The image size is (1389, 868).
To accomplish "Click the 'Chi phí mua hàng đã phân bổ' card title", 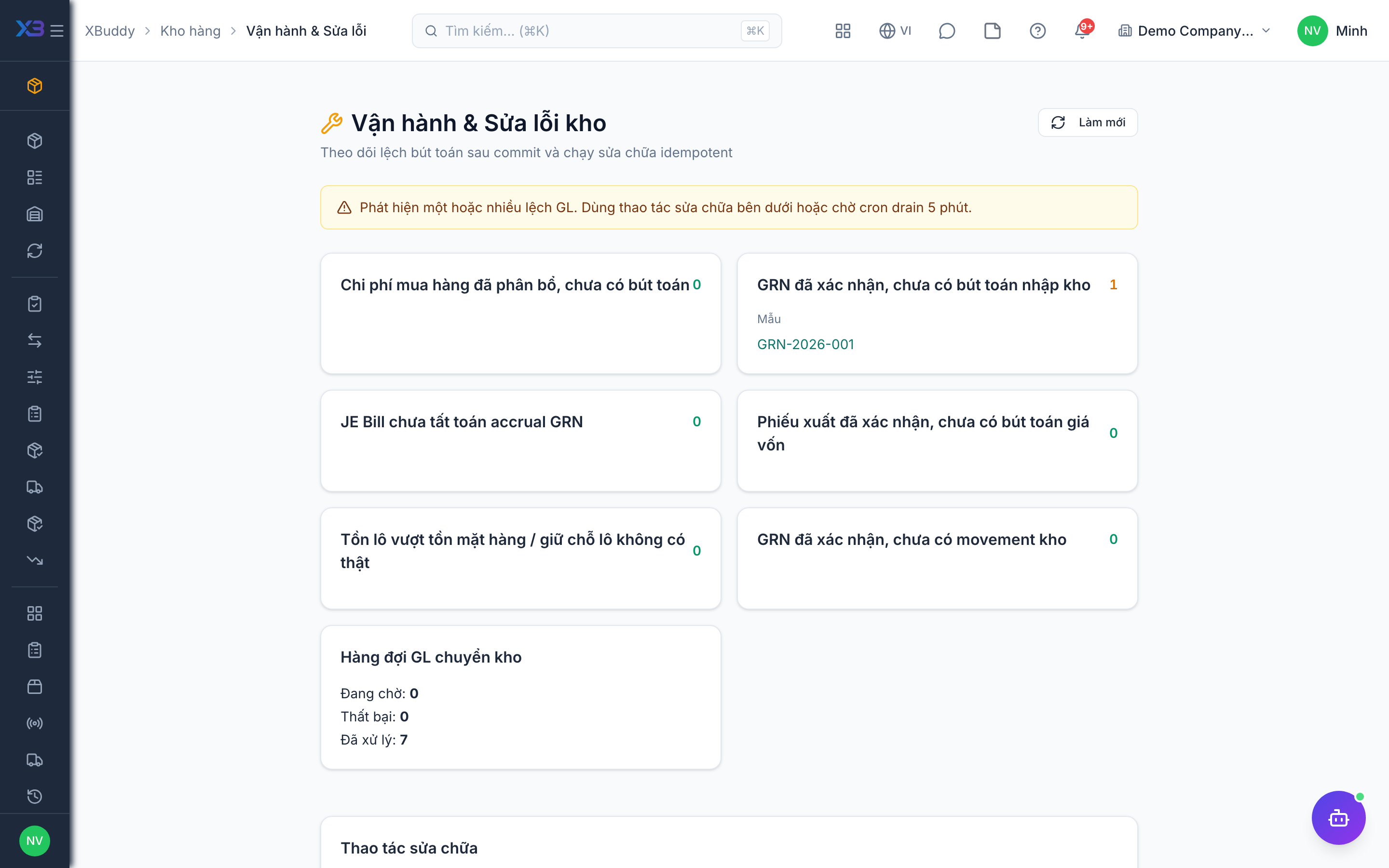I will pos(515,285).
